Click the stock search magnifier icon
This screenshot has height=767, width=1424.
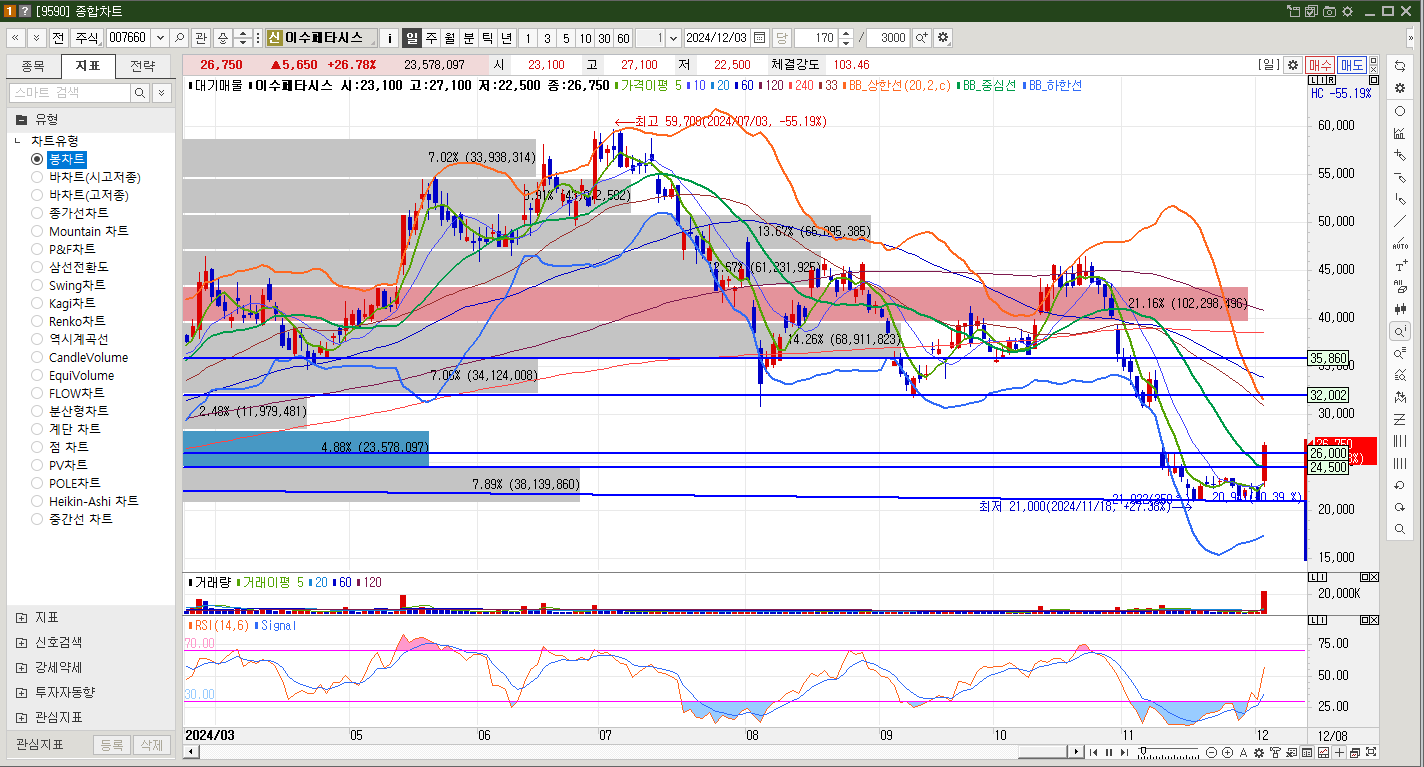(179, 38)
